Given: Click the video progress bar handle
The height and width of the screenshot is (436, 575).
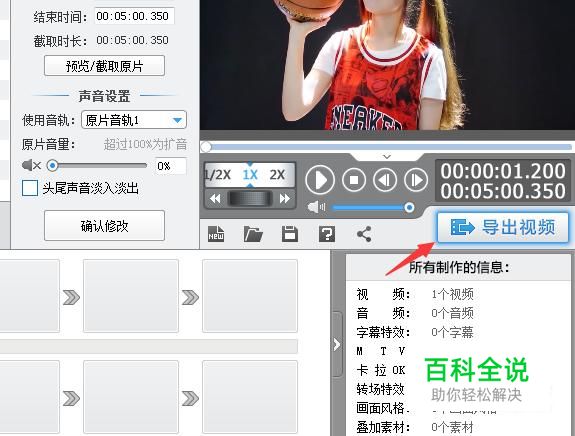Looking at the screenshot, I should click(x=206, y=147).
